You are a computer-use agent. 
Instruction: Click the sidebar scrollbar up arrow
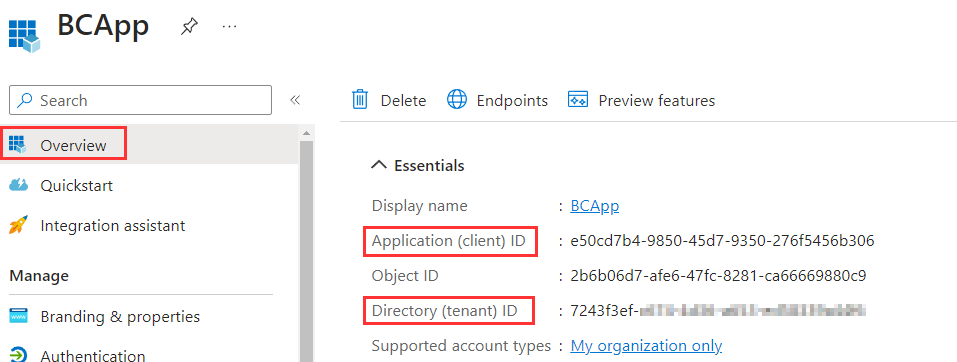pos(306,132)
